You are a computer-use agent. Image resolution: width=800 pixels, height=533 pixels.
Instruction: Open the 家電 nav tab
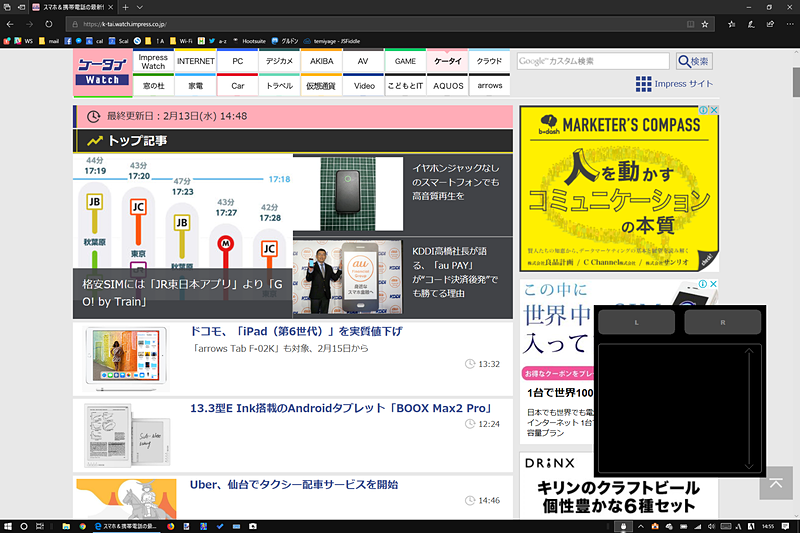point(195,86)
